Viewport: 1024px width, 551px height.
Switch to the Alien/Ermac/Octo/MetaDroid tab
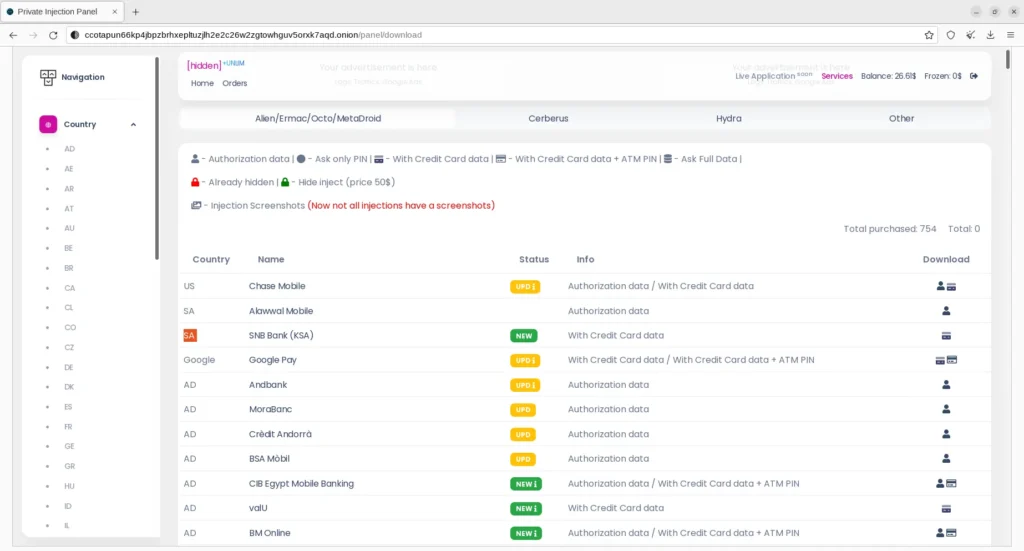[318, 118]
